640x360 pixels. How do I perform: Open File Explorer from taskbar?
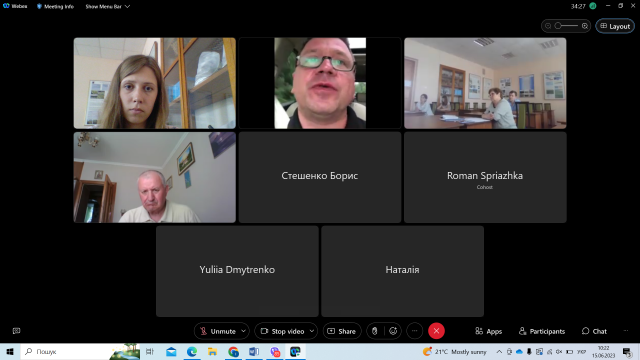[x=213, y=351]
